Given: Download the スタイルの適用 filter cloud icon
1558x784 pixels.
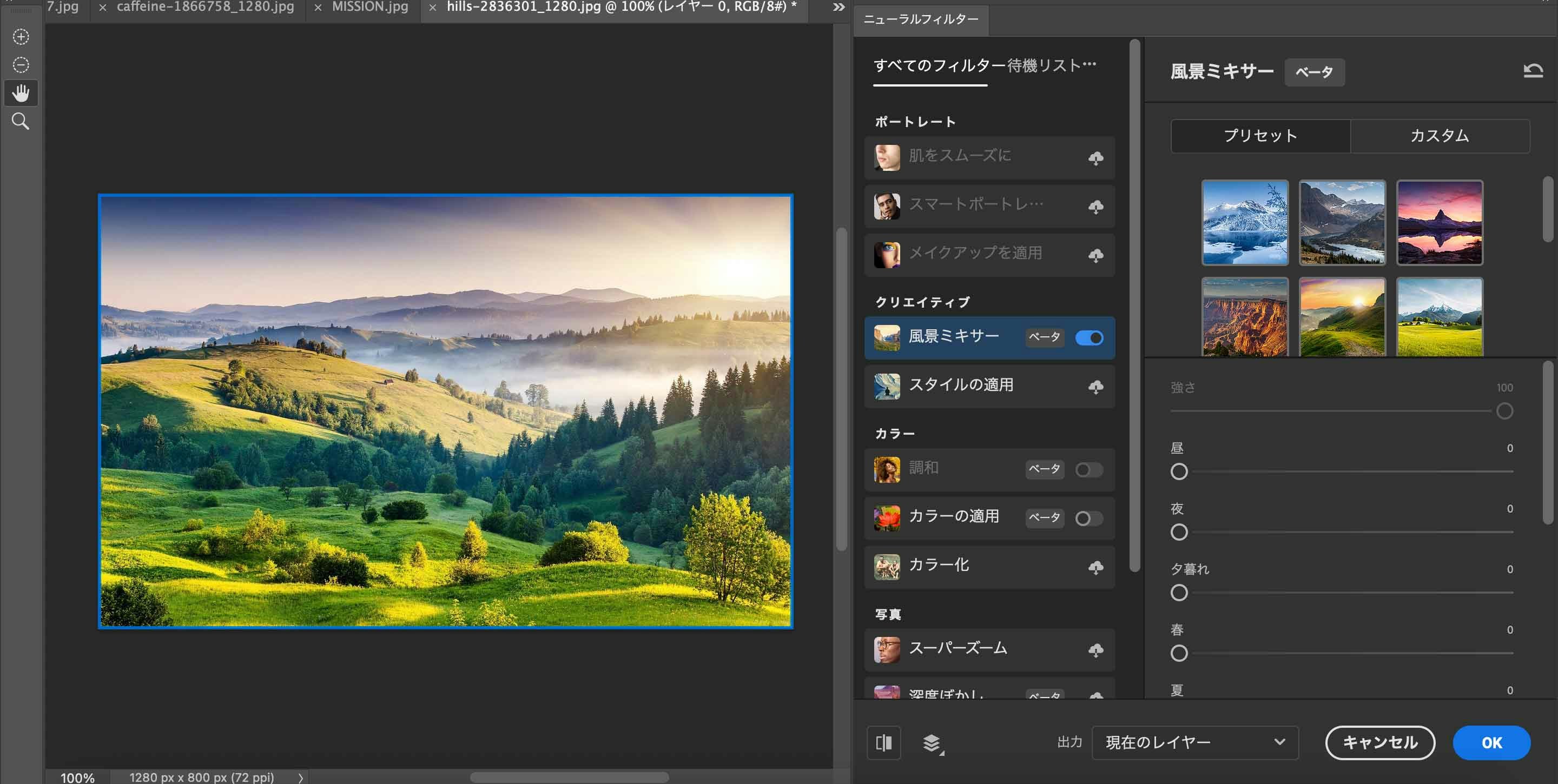Looking at the screenshot, I should tap(1095, 387).
